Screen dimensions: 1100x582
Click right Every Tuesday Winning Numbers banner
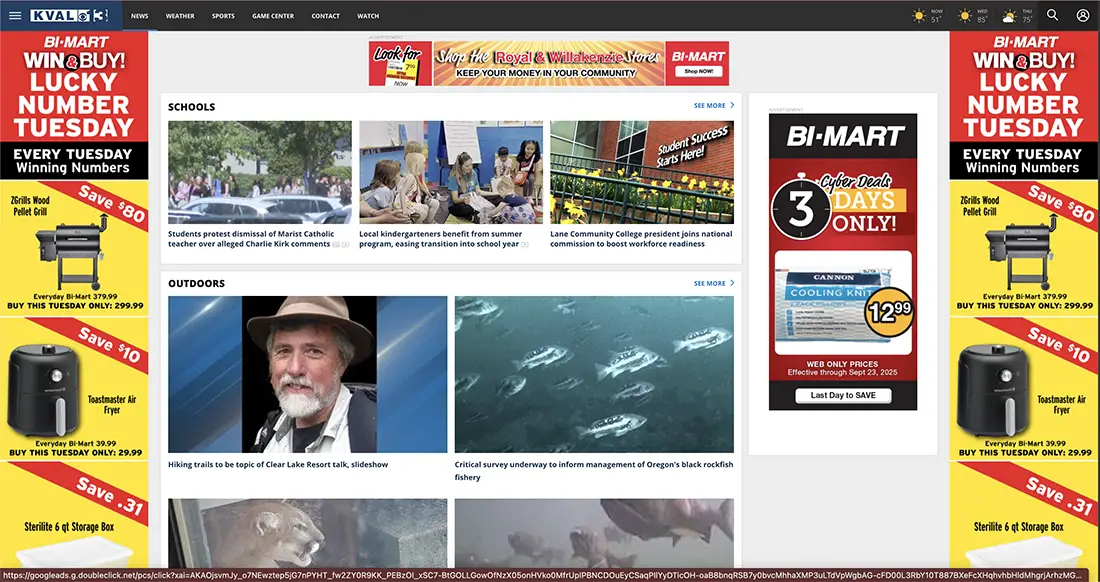pyautogui.click(x=1024, y=161)
